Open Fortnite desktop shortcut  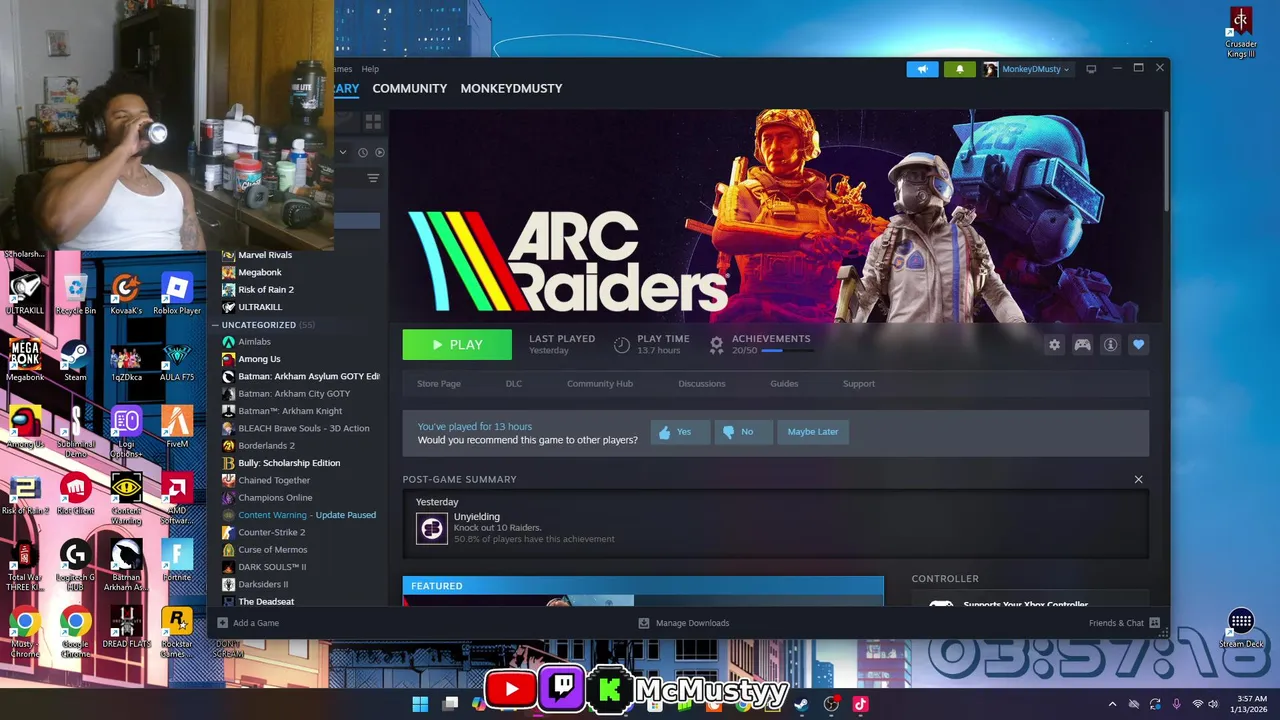(x=176, y=560)
